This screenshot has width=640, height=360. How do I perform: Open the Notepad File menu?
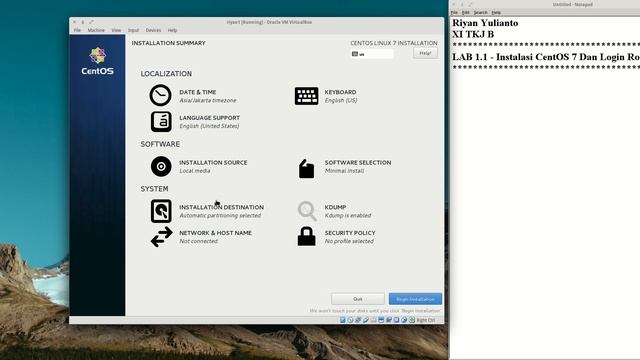pyautogui.click(x=454, y=13)
